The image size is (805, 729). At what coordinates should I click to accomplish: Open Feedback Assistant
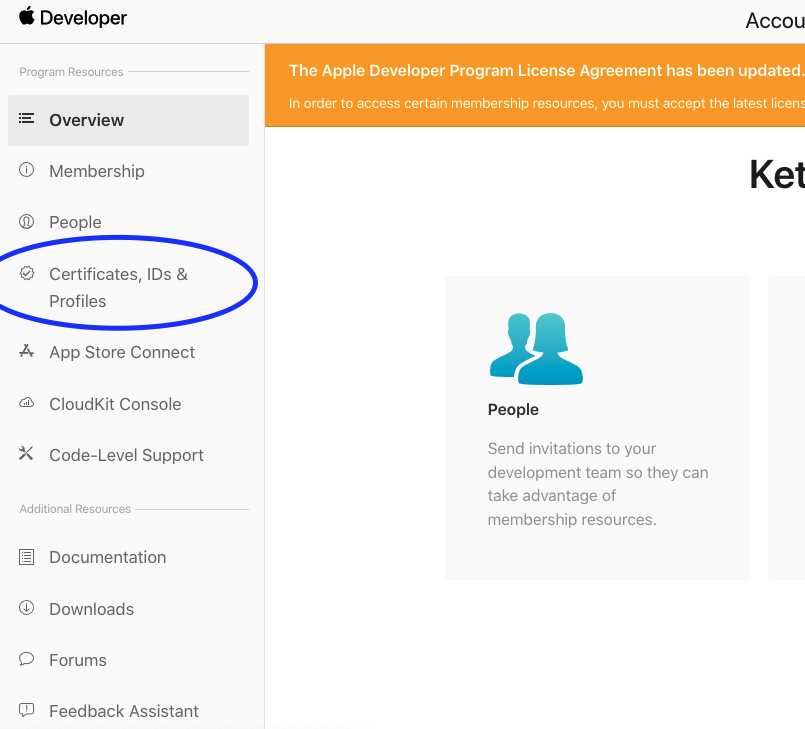[124, 712]
